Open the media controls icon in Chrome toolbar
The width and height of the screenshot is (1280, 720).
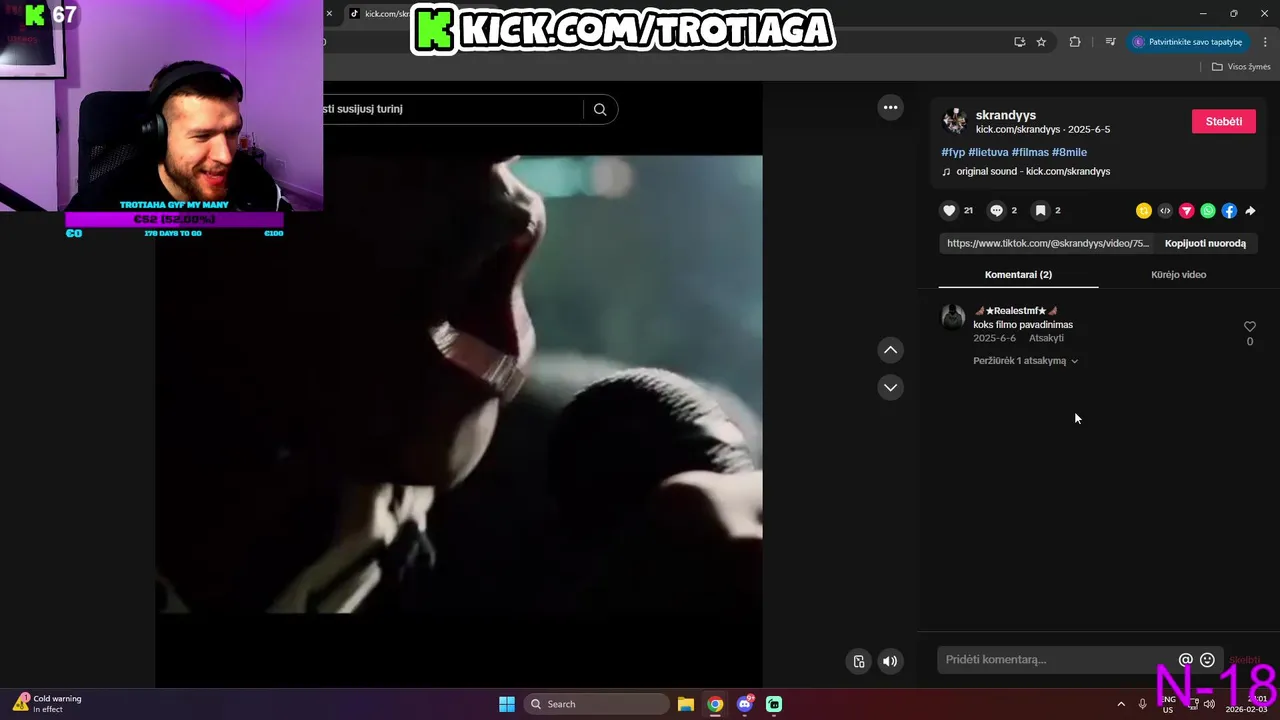[x=1111, y=42]
